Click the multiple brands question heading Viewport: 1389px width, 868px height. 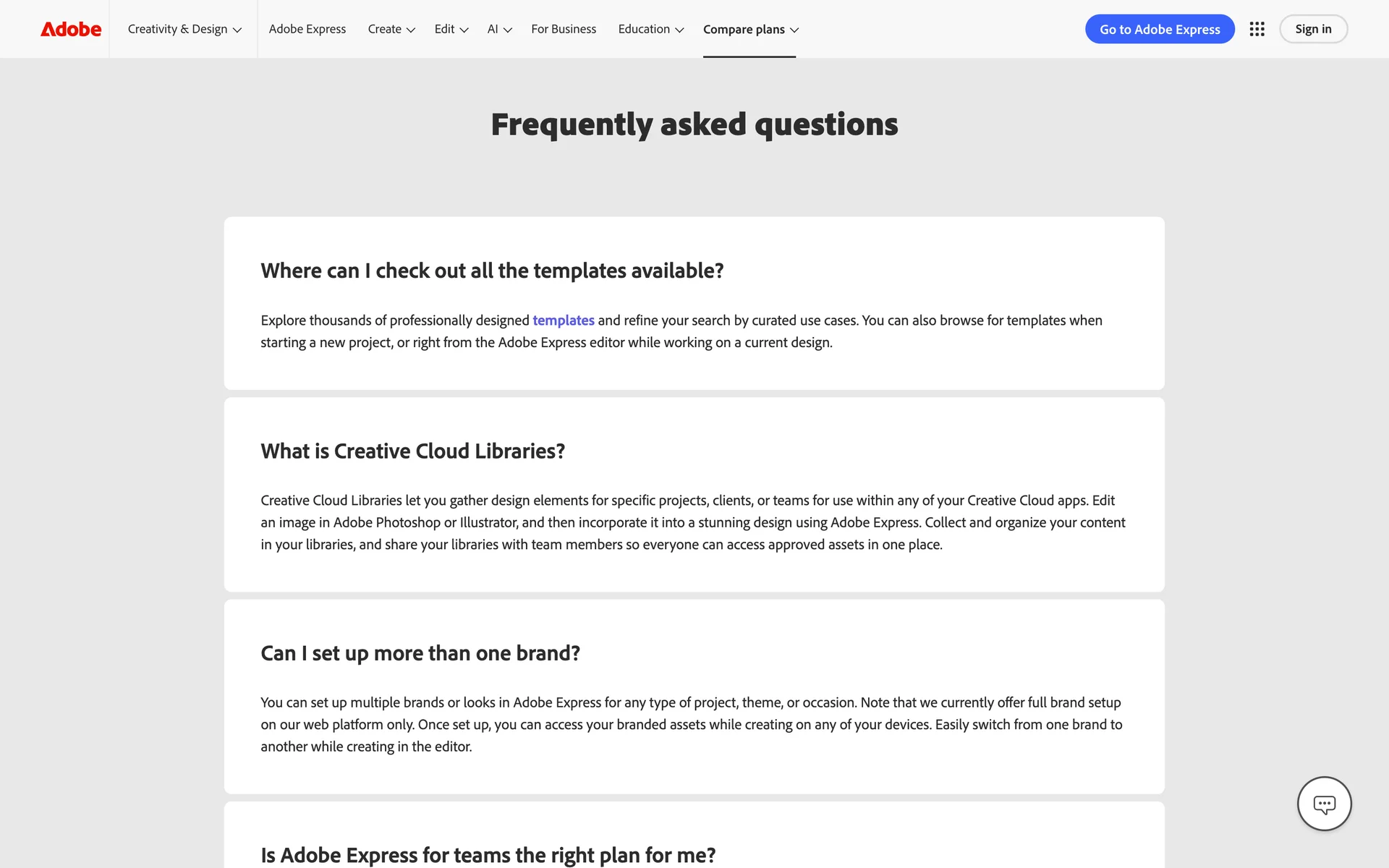420,653
